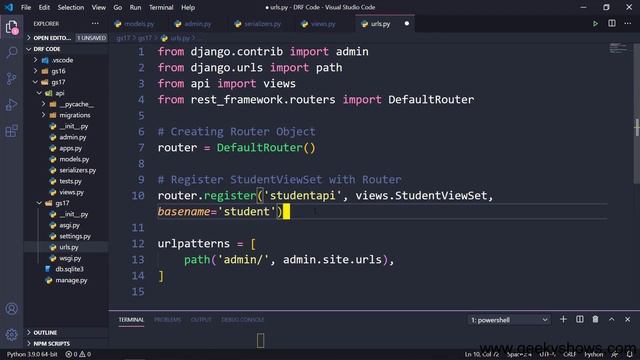Viewport: 640px width, 360px height.
Task: Open the Extensions view
Action: 11,131
